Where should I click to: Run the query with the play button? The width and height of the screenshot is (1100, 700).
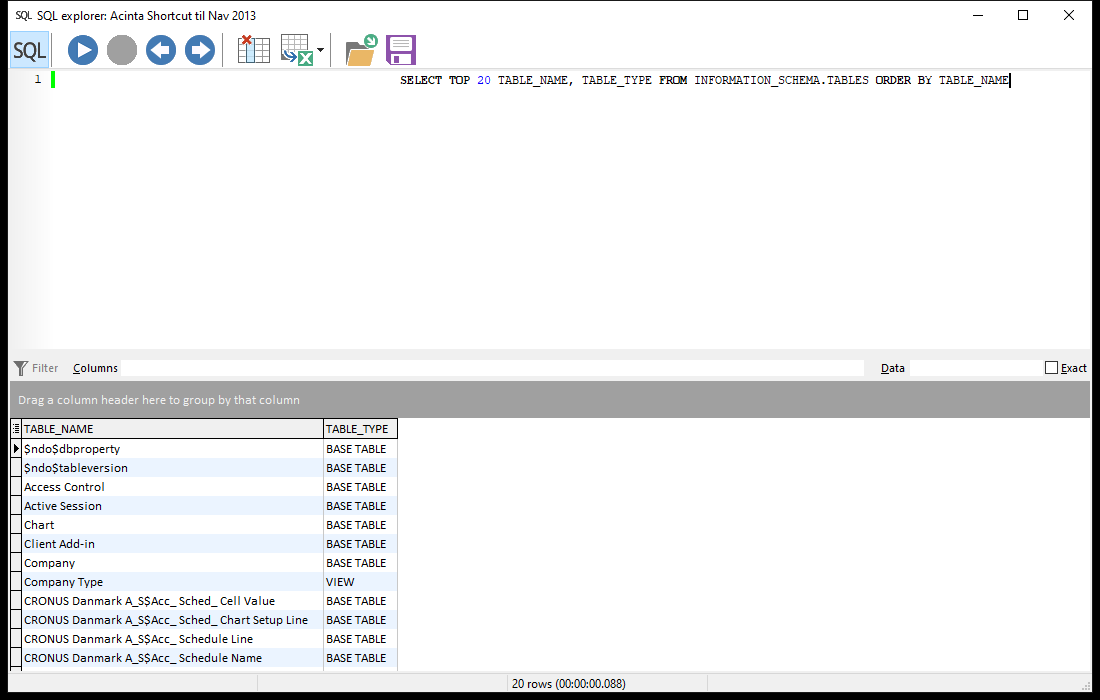pos(83,51)
